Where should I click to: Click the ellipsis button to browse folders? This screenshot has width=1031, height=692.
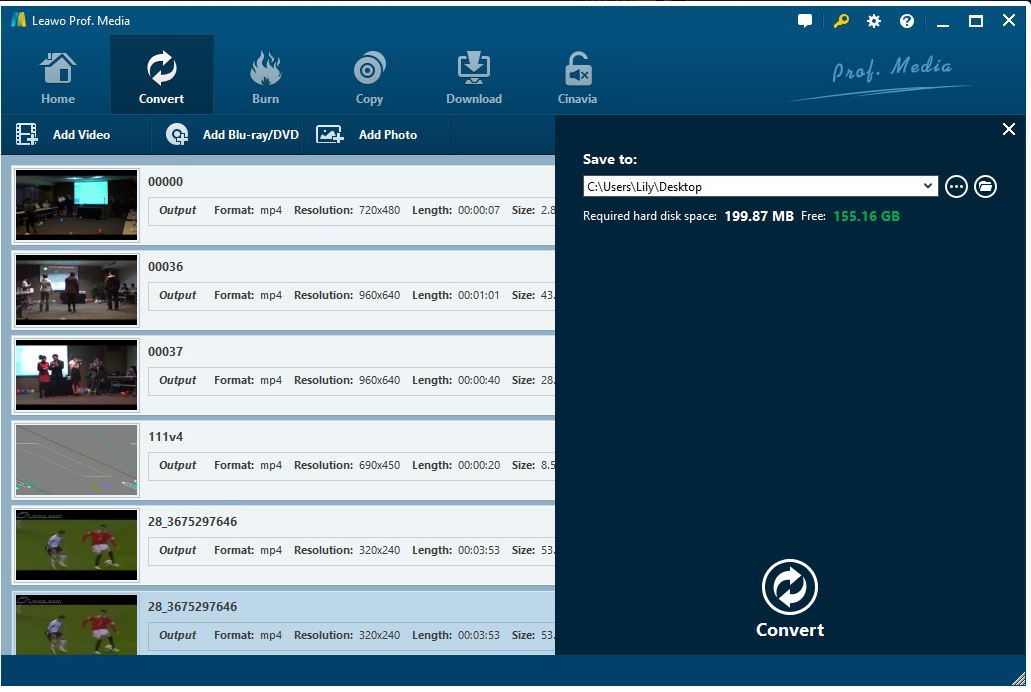[956, 186]
